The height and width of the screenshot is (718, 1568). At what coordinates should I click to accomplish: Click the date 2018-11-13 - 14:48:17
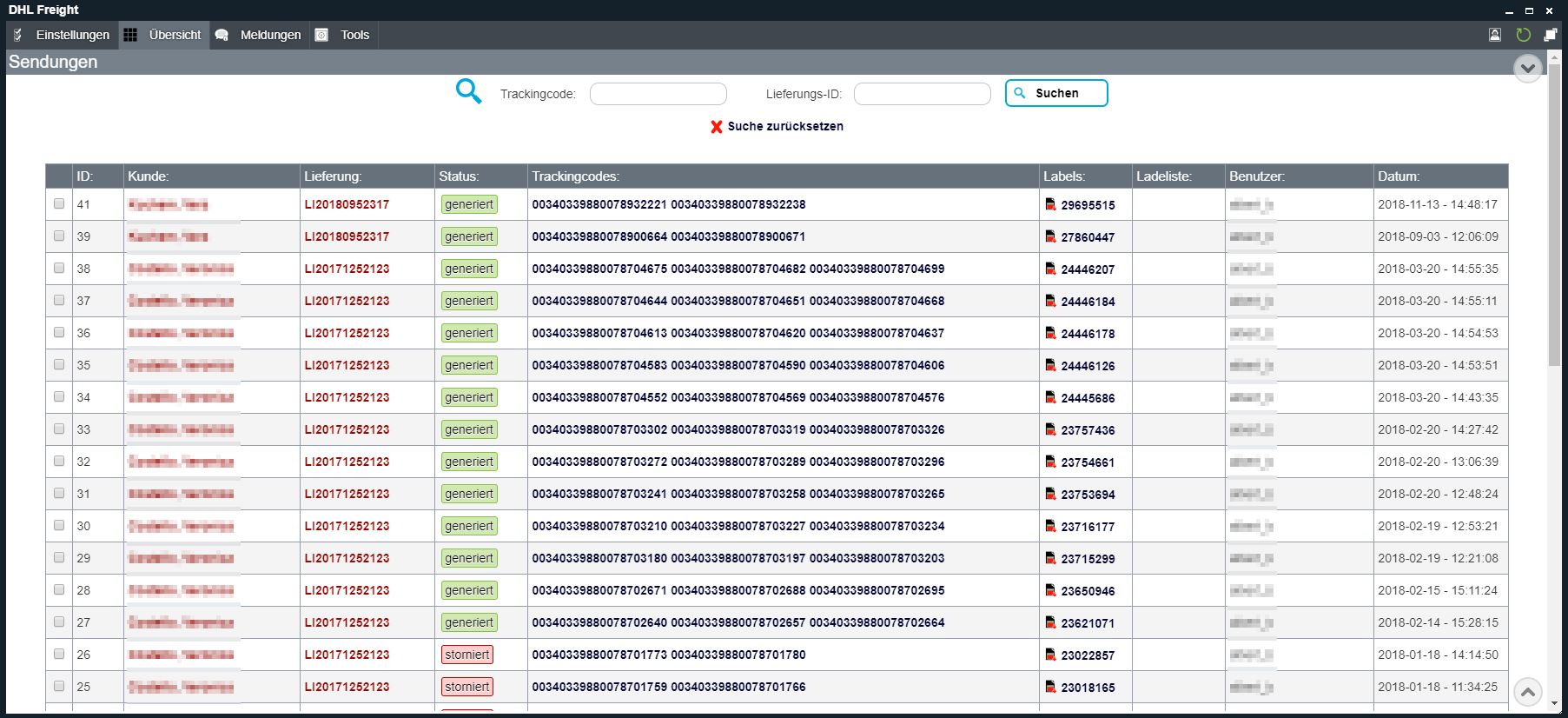tap(1438, 204)
